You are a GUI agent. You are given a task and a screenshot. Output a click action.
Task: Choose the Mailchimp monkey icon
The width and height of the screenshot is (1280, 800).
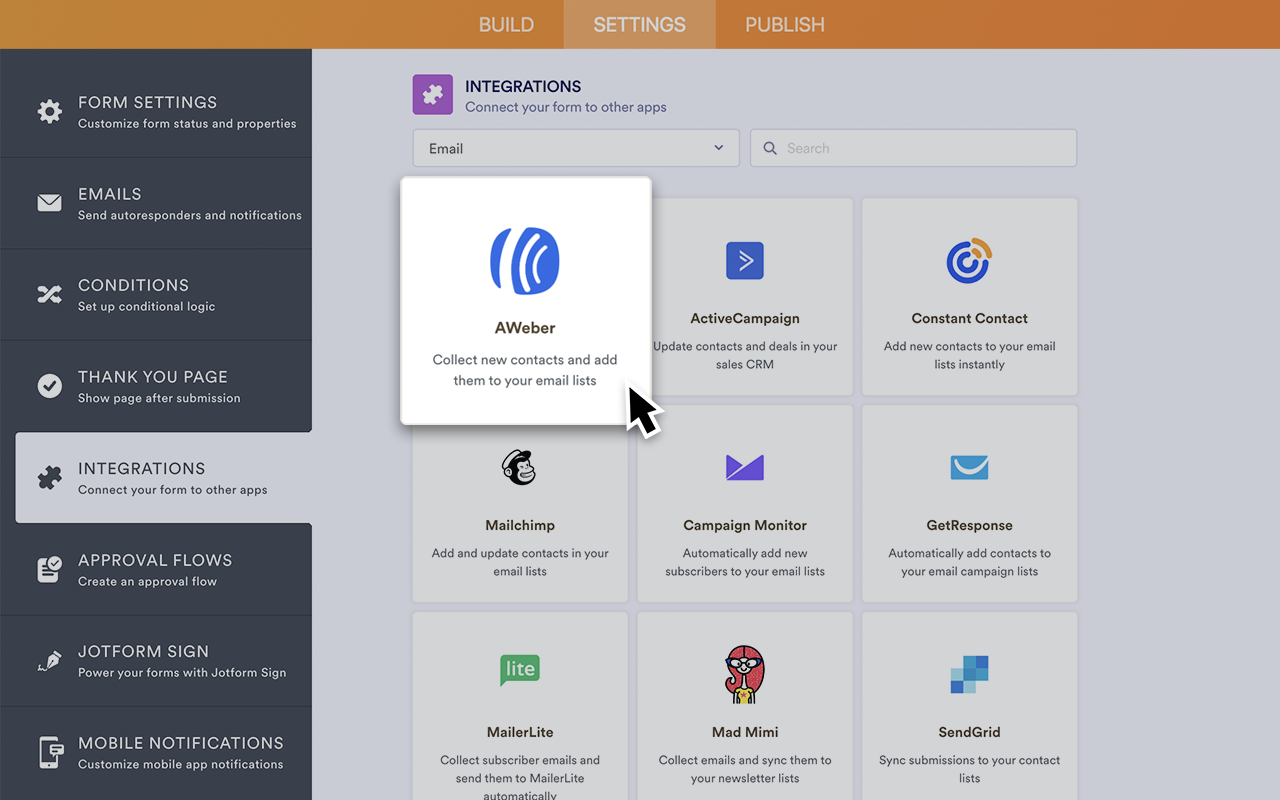tap(519, 468)
